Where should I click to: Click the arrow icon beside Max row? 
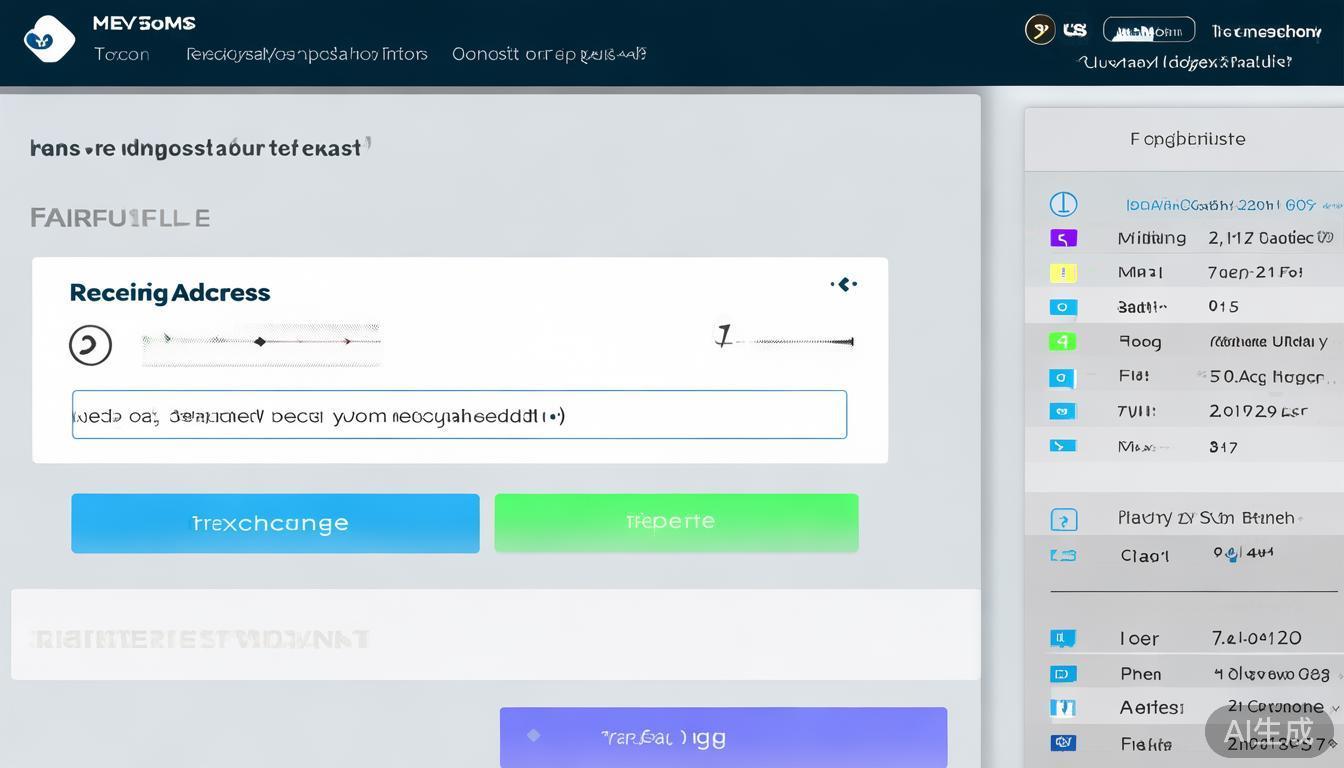click(1062, 446)
